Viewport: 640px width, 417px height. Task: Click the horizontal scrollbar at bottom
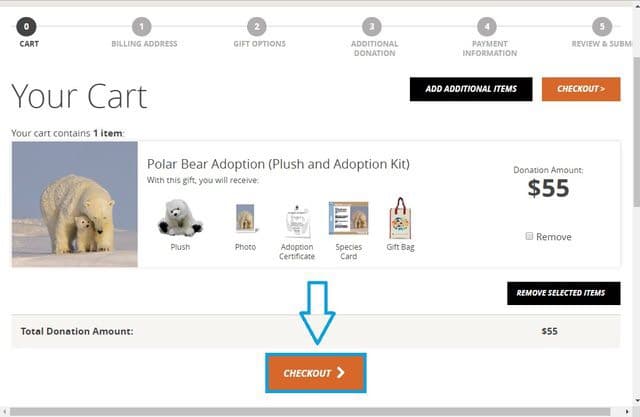tap(310, 412)
